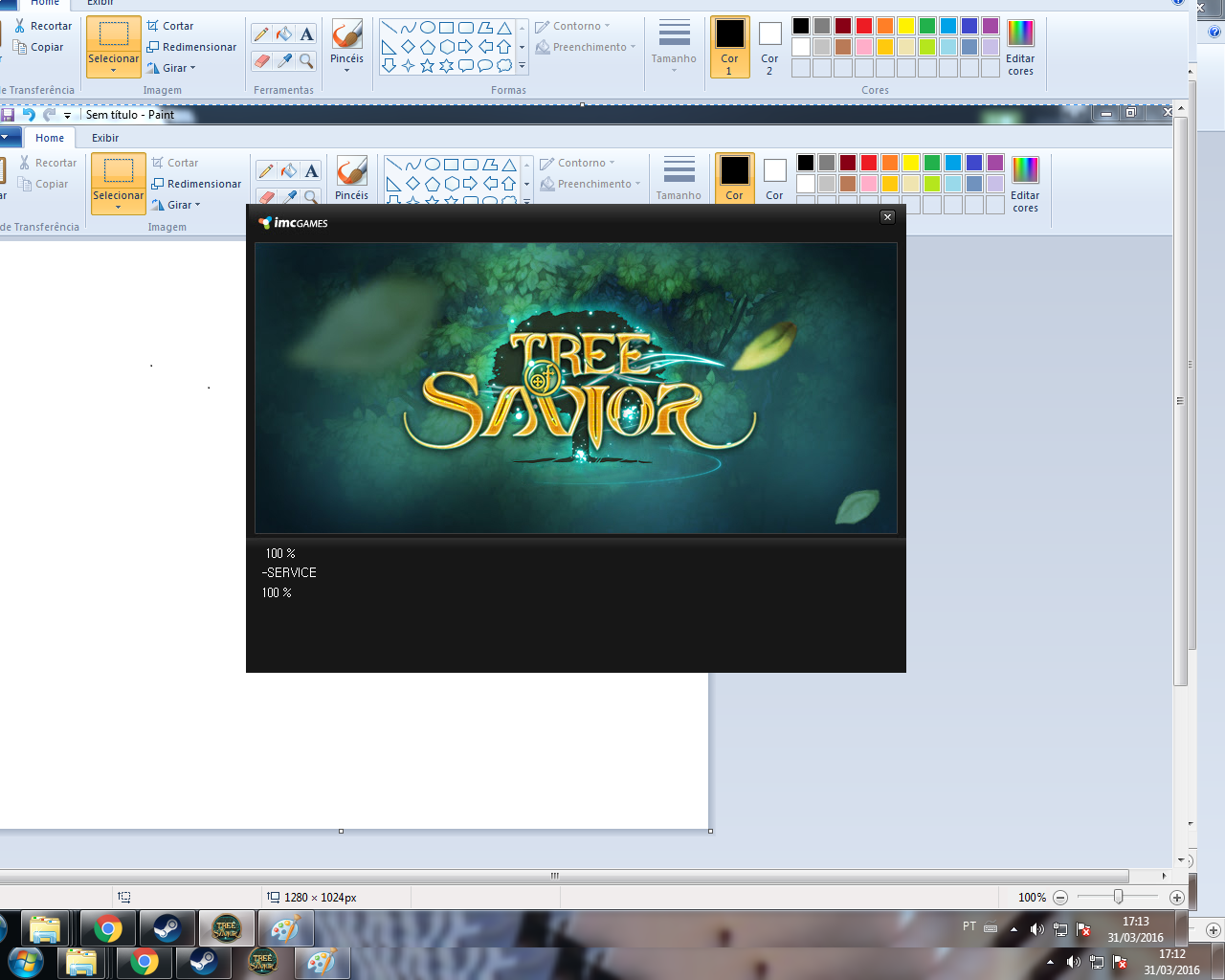Click the Zoom out minus button in the status bar
The height and width of the screenshot is (980, 1225).
coord(1060,898)
